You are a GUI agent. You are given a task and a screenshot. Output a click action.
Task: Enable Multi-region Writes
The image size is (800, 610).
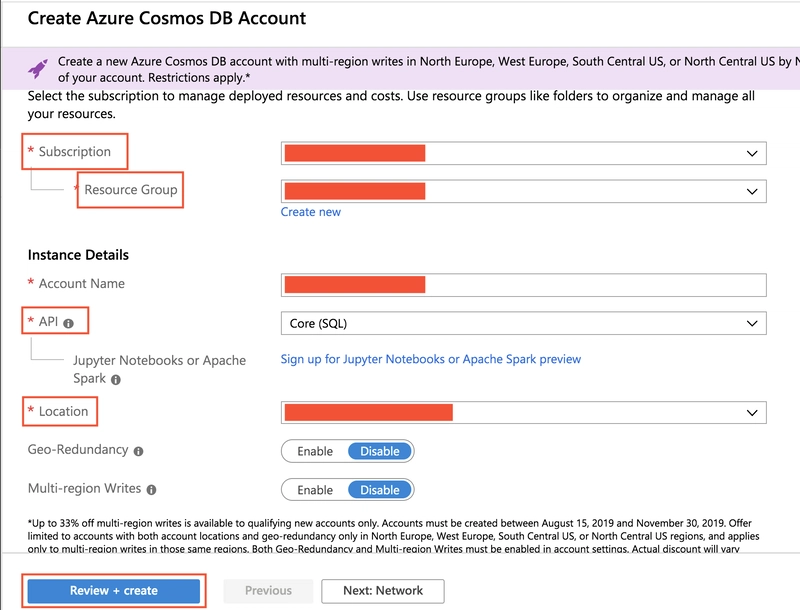point(315,490)
